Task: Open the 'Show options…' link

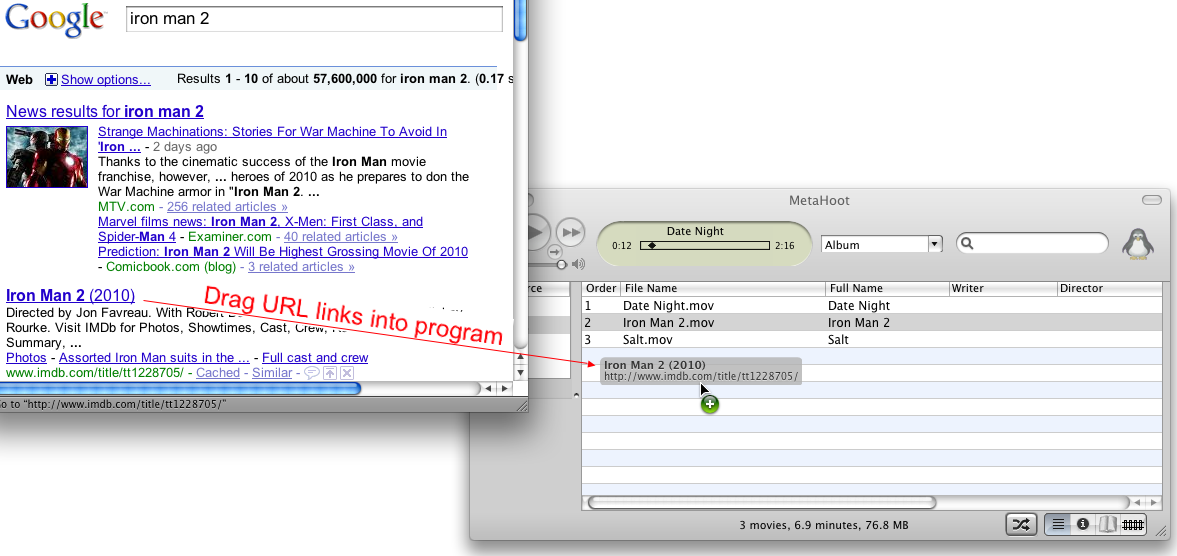Action: tap(106, 80)
